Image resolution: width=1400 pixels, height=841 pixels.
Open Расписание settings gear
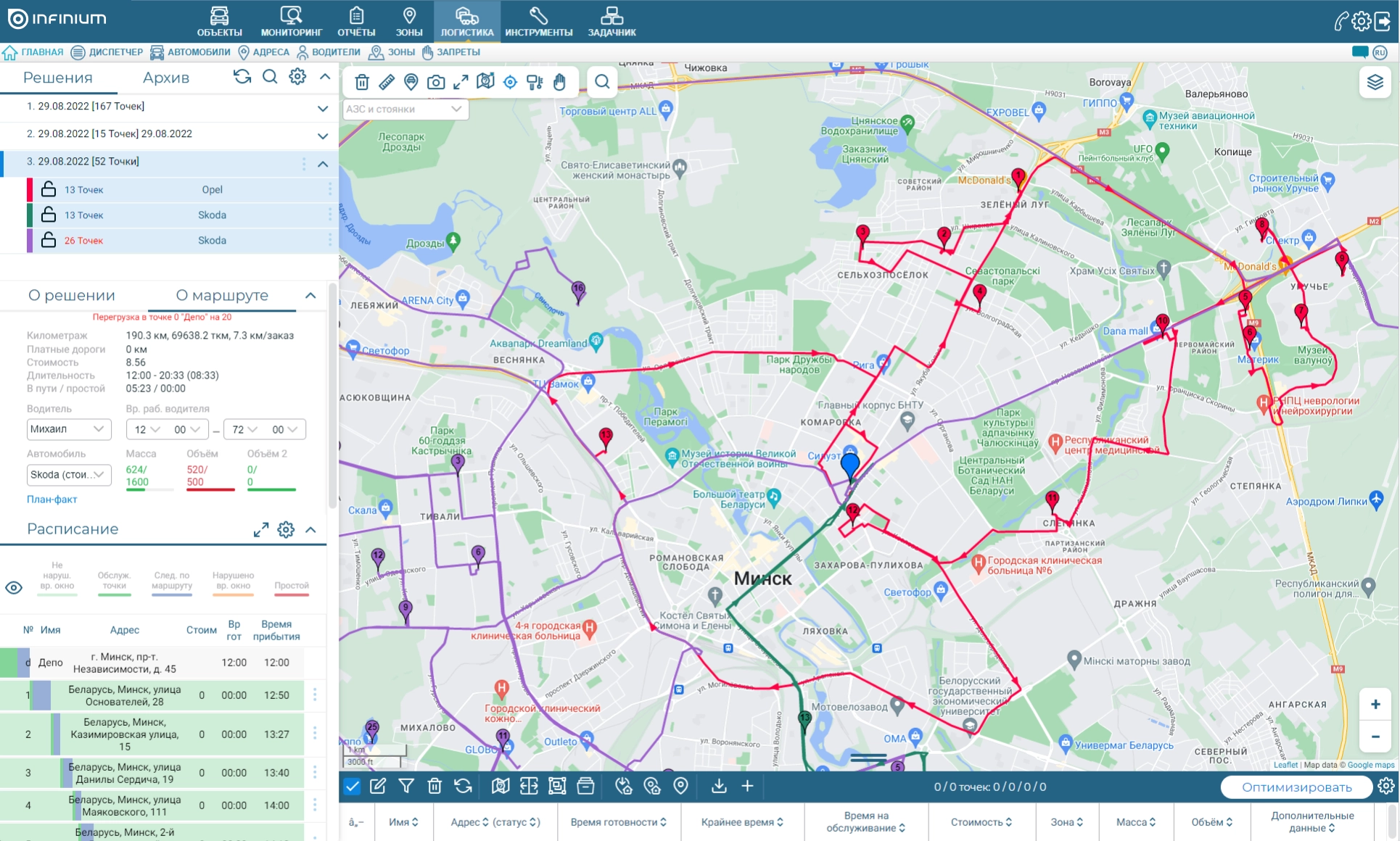286,529
